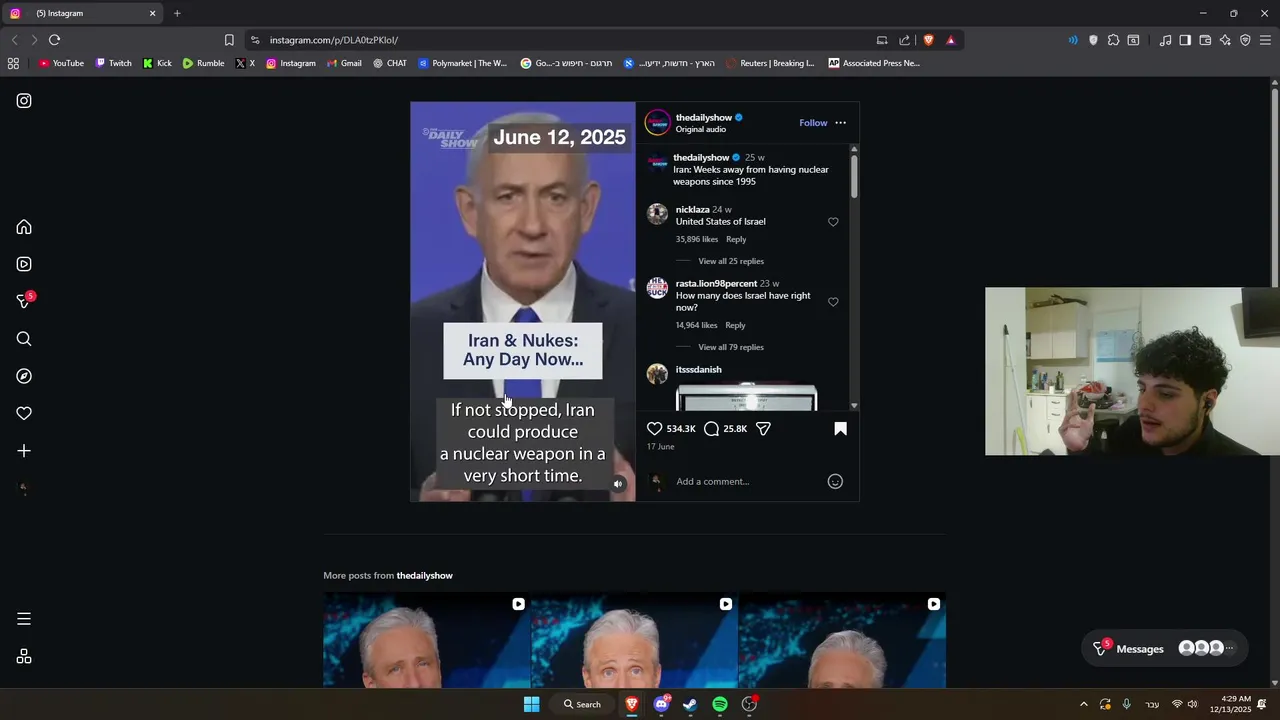Like nicklaza's comment
Image resolution: width=1280 pixels, height=720 pixels.
click(833, 222)
